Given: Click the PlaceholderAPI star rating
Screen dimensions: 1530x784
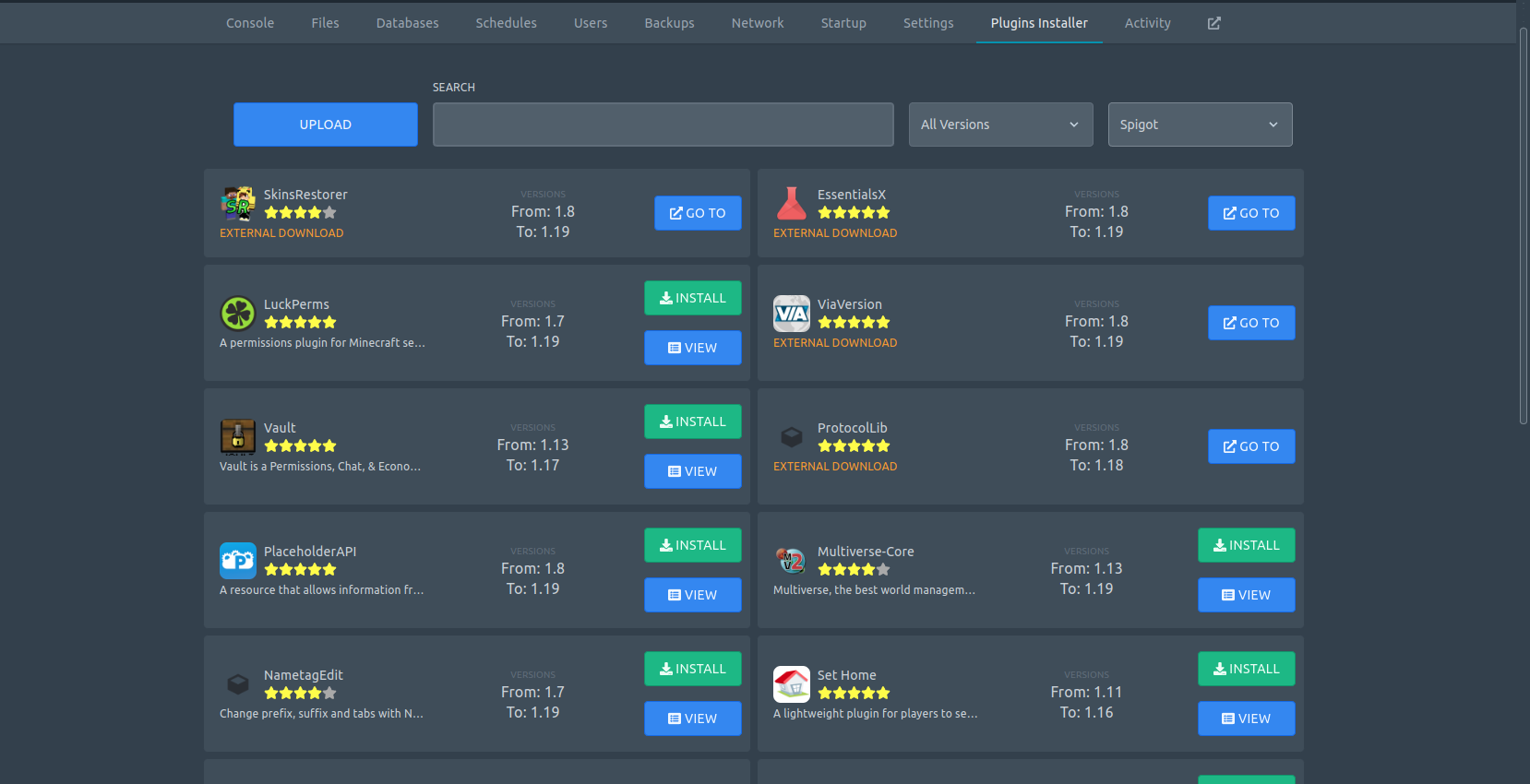Looking at the screenshot, I should click(x=300, y=570).
